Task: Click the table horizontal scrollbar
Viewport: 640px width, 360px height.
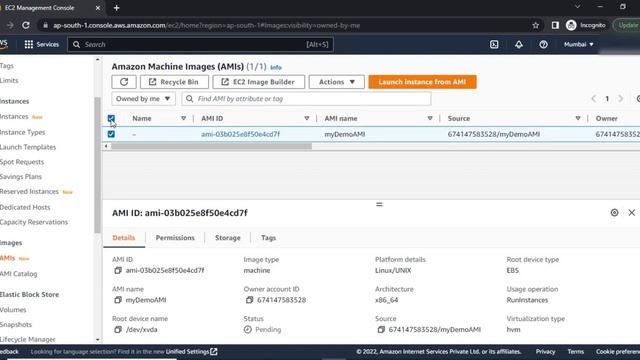Action: tap(211, 146)
